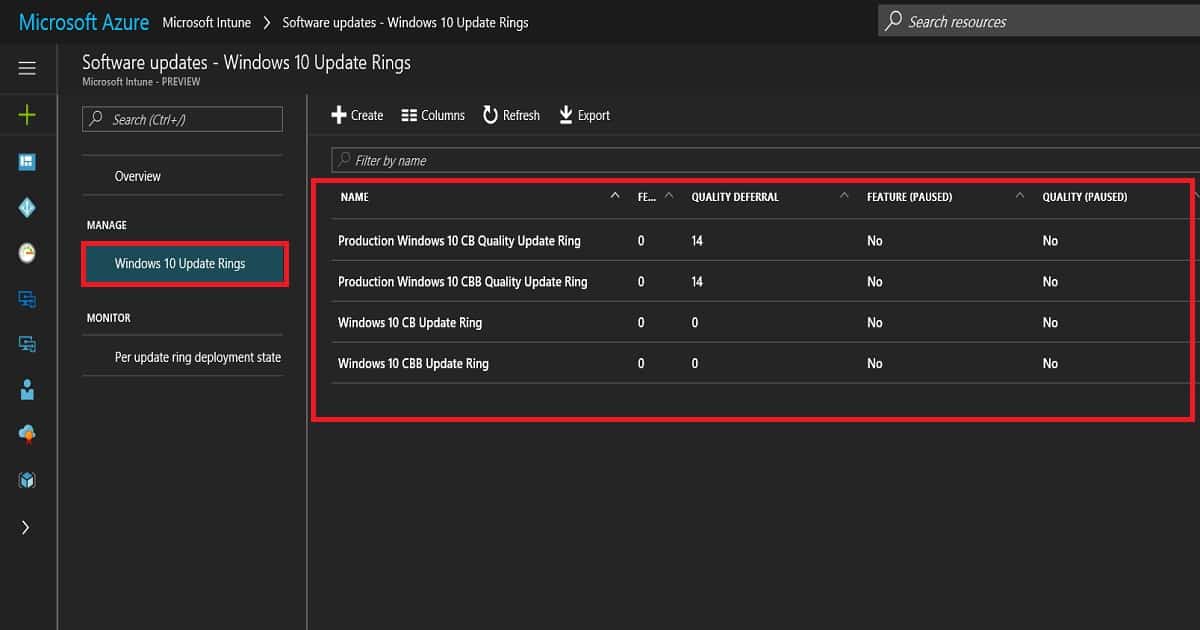This screenshot has height=630, width=1200.
Task: Export the update rings list
Action: pyautogui.click(x=584, y=115)
